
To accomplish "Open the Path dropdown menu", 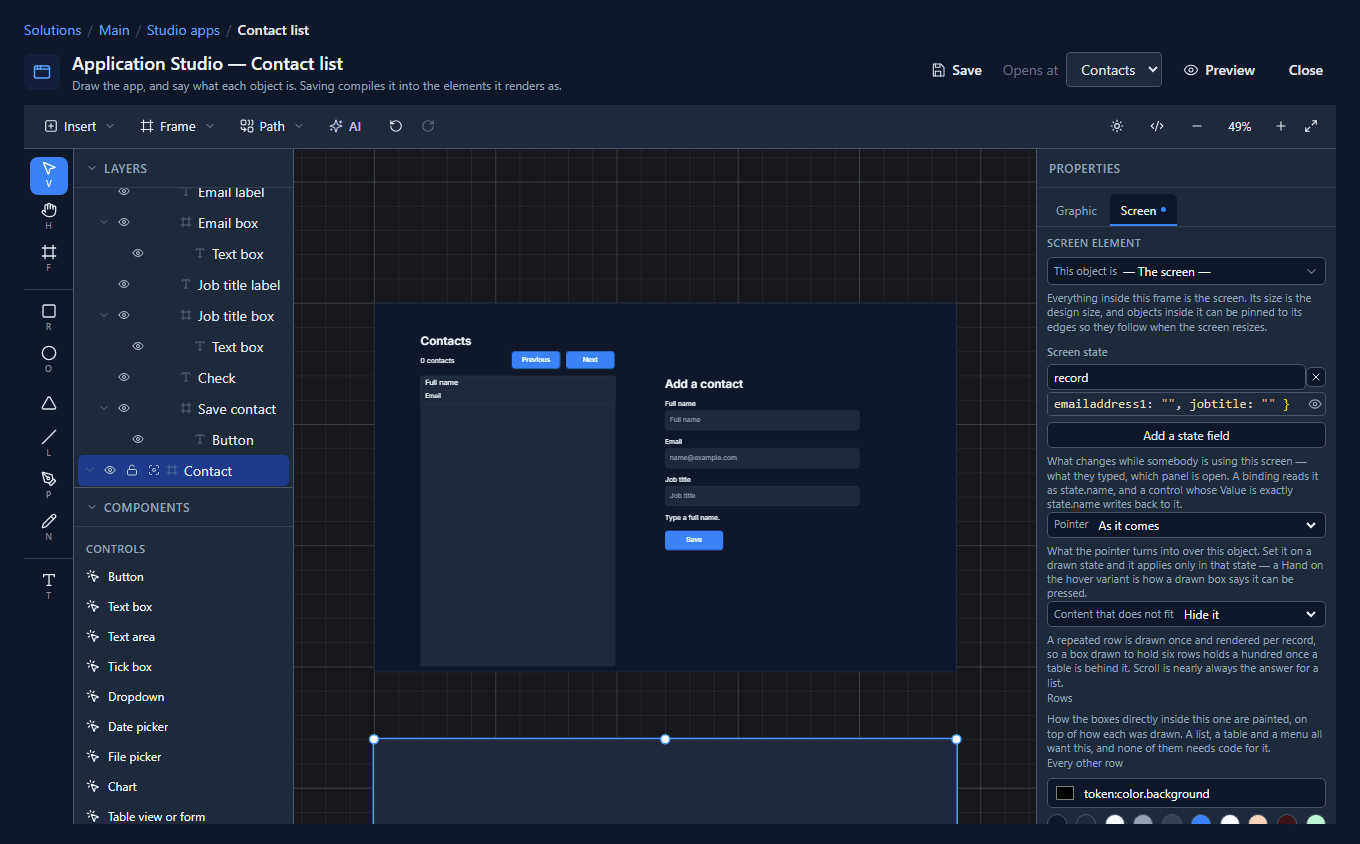I will pos(272,126).
